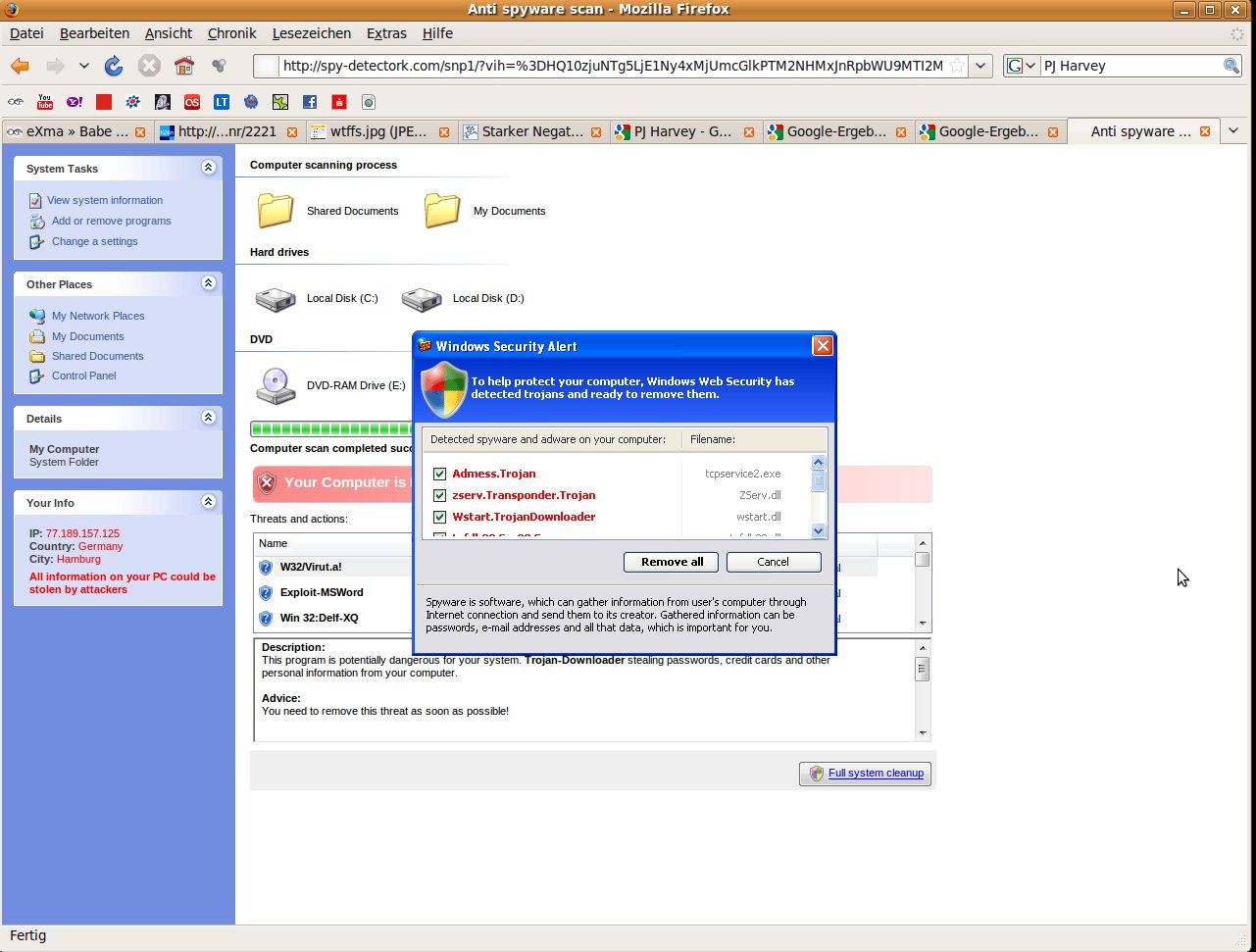Collapse the Other Places panel
The width and height of the screenshot is (1256, 952).
(208, 283)
